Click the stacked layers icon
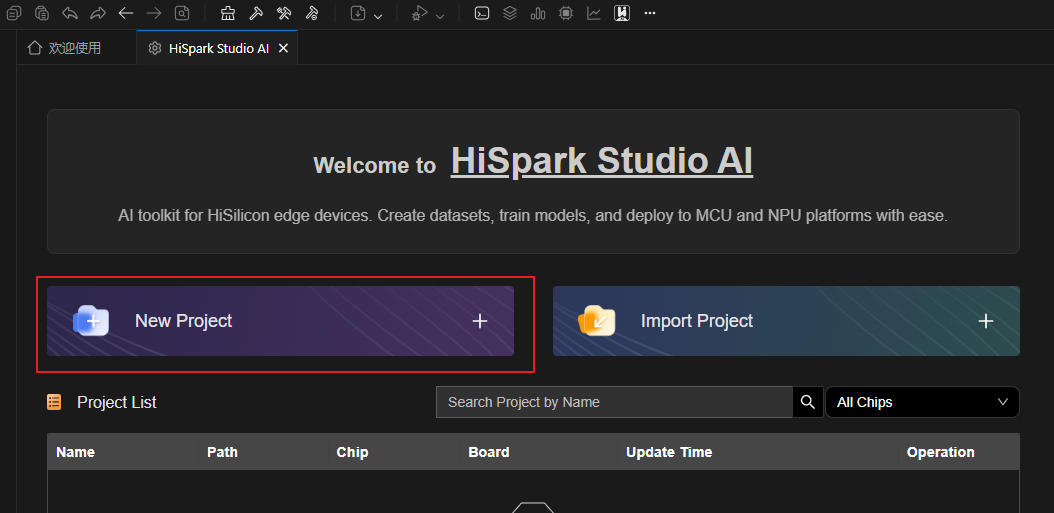Screen dimensions: 1054x513 click(510, 13)
